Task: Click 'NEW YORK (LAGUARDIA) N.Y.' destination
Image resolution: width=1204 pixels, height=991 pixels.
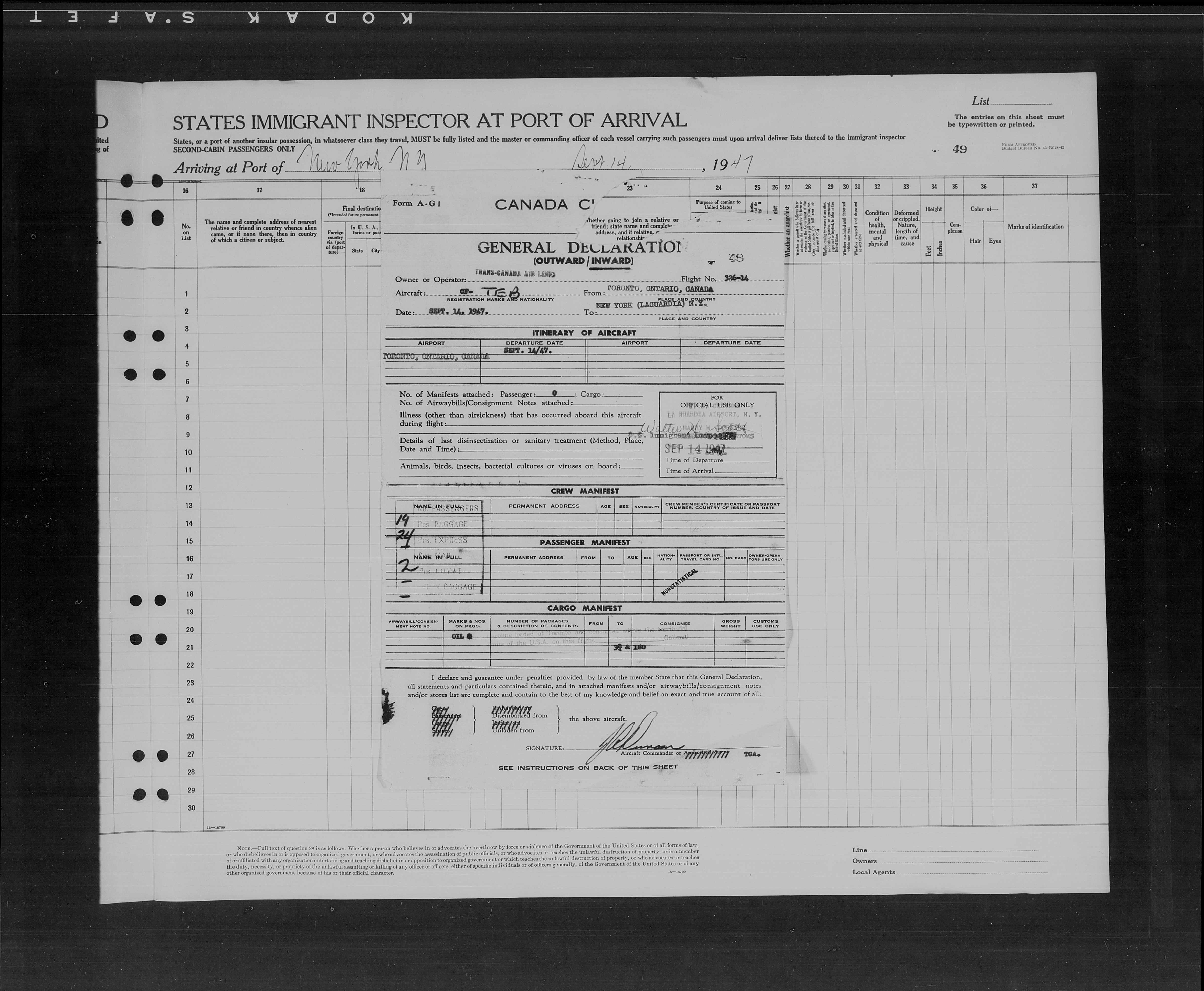Action: pos(652,305)
